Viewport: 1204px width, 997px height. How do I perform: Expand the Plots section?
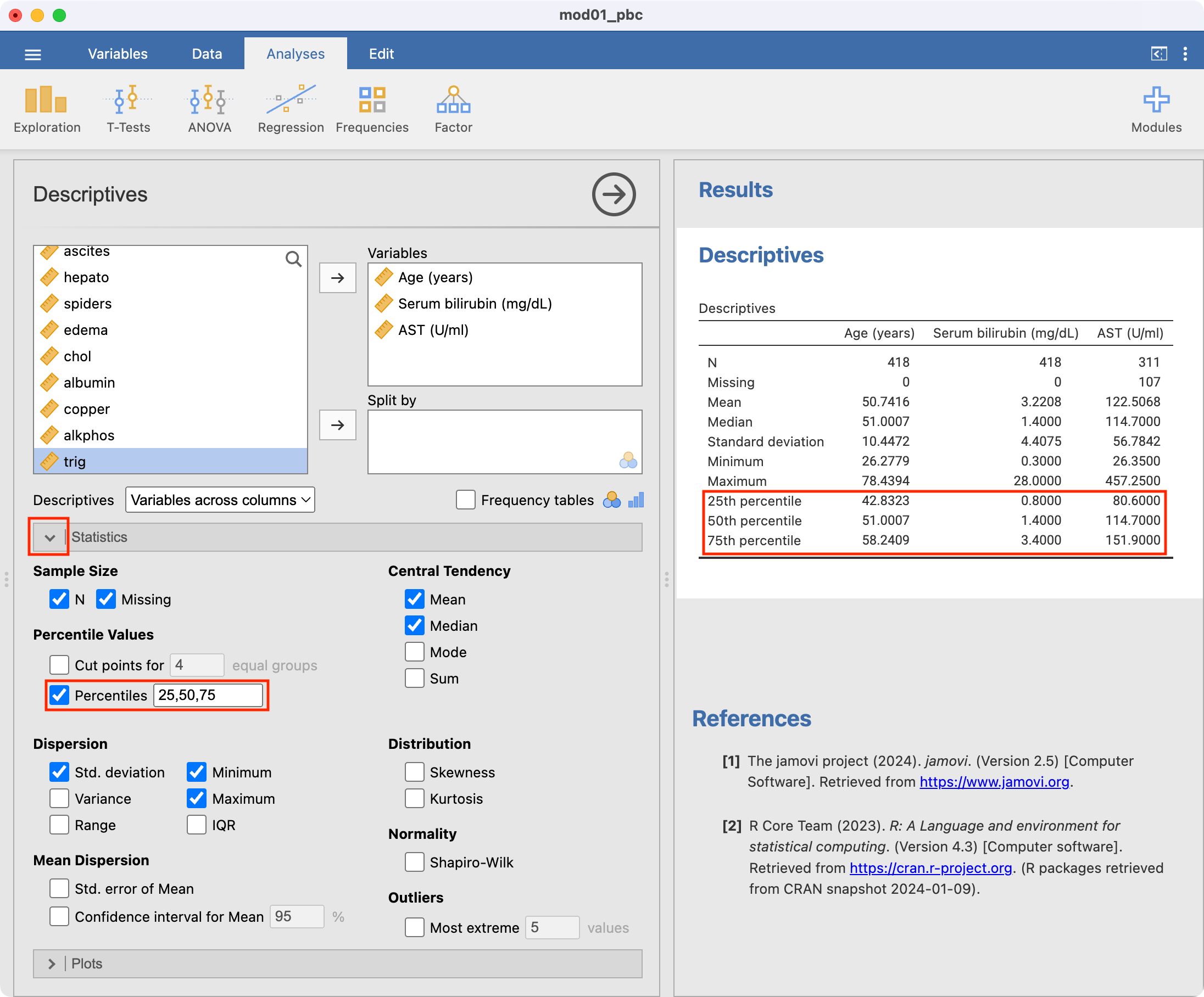52,964
